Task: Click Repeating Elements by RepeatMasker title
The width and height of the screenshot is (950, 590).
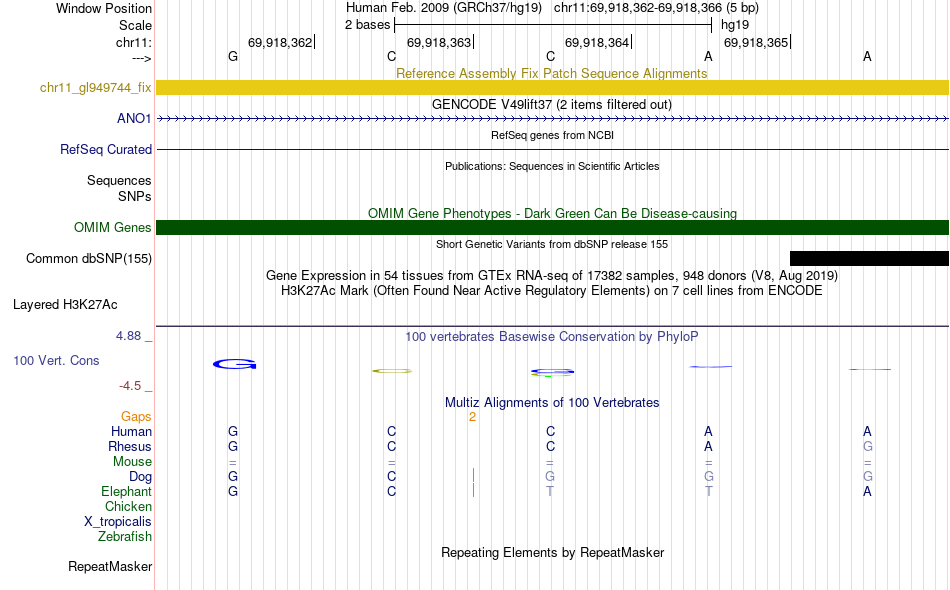Action: tap(553, 553)
